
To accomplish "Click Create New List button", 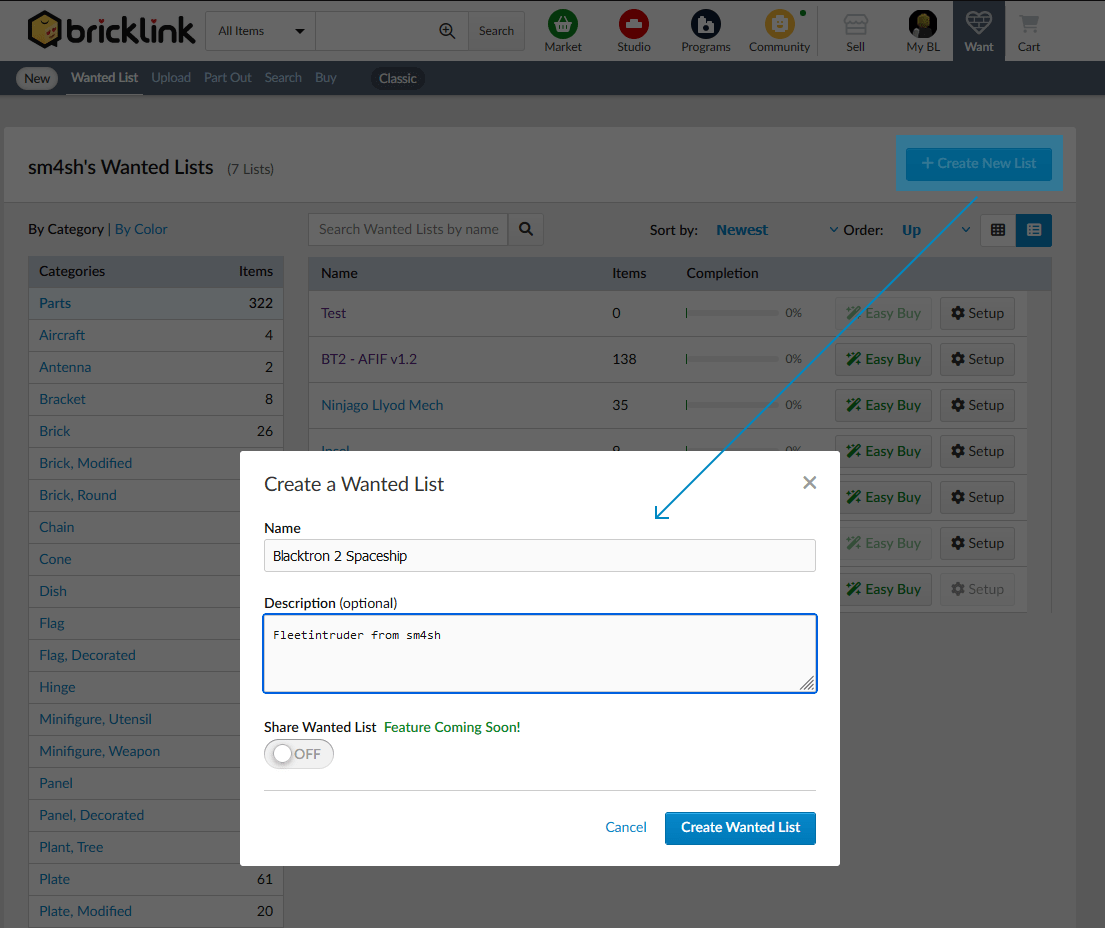I will (979, 163).
